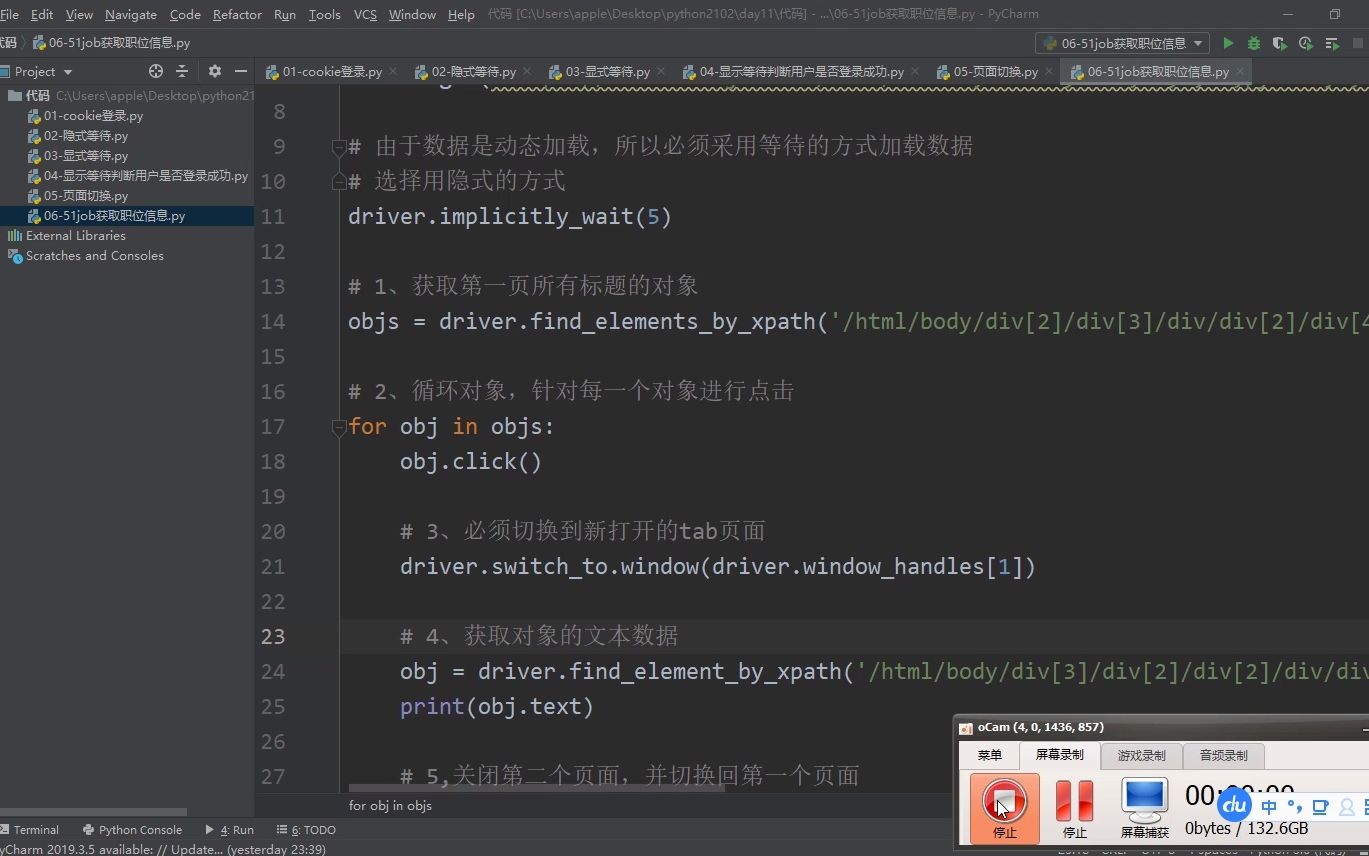
Task: Click the print(obj.text) code line
Action: click(x=497, y=707)
